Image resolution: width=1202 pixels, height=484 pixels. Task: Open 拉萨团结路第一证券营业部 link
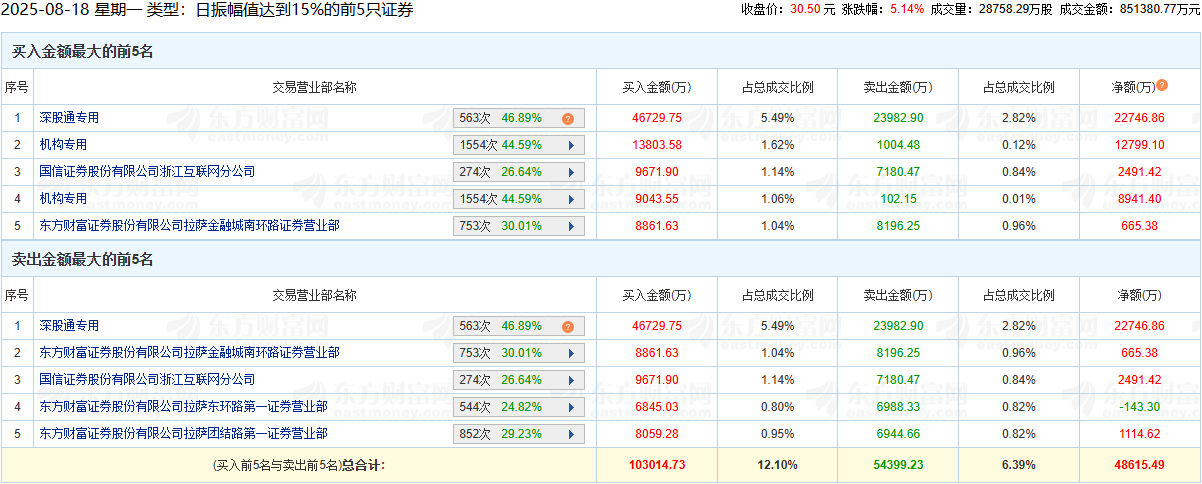[182, 434]
